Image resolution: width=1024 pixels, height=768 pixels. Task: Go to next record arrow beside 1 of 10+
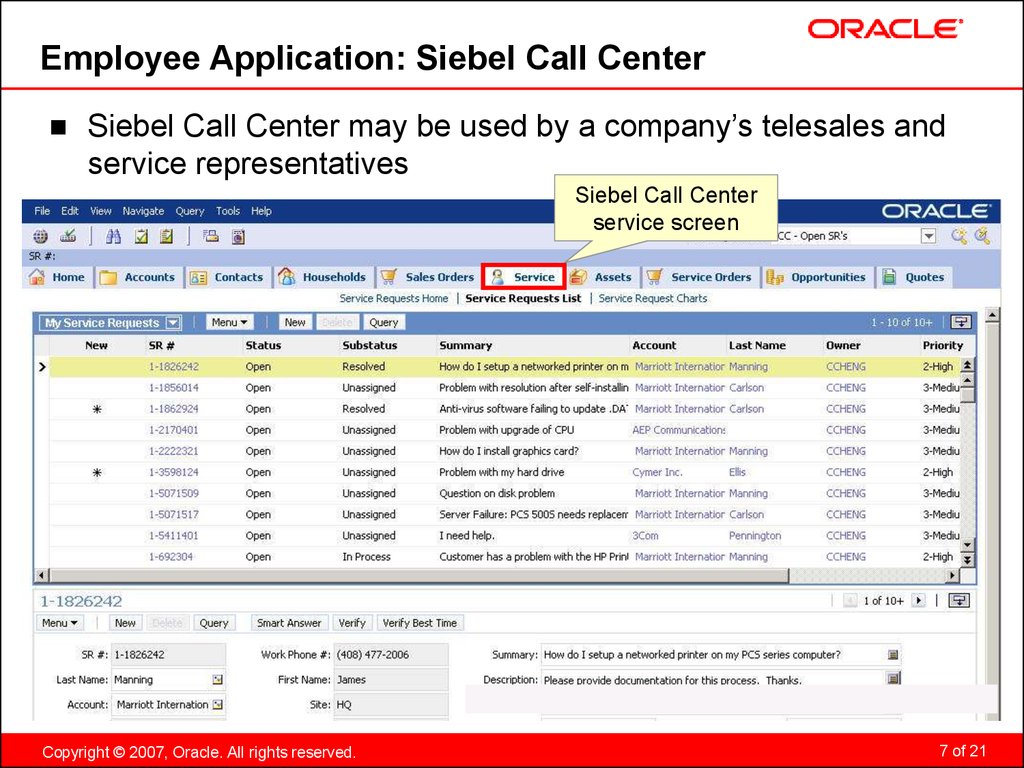pyautogui.click(x=918, y=600)
